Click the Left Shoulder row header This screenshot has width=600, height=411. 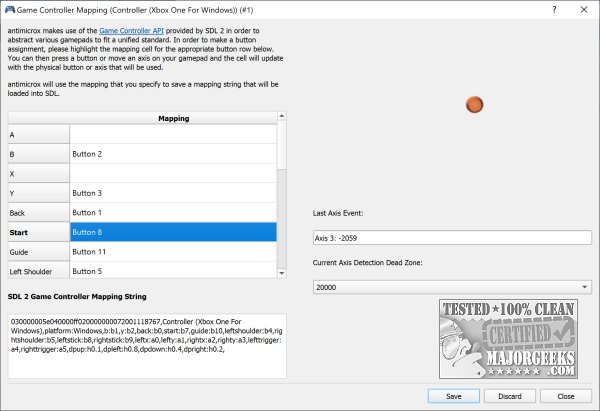39,270
